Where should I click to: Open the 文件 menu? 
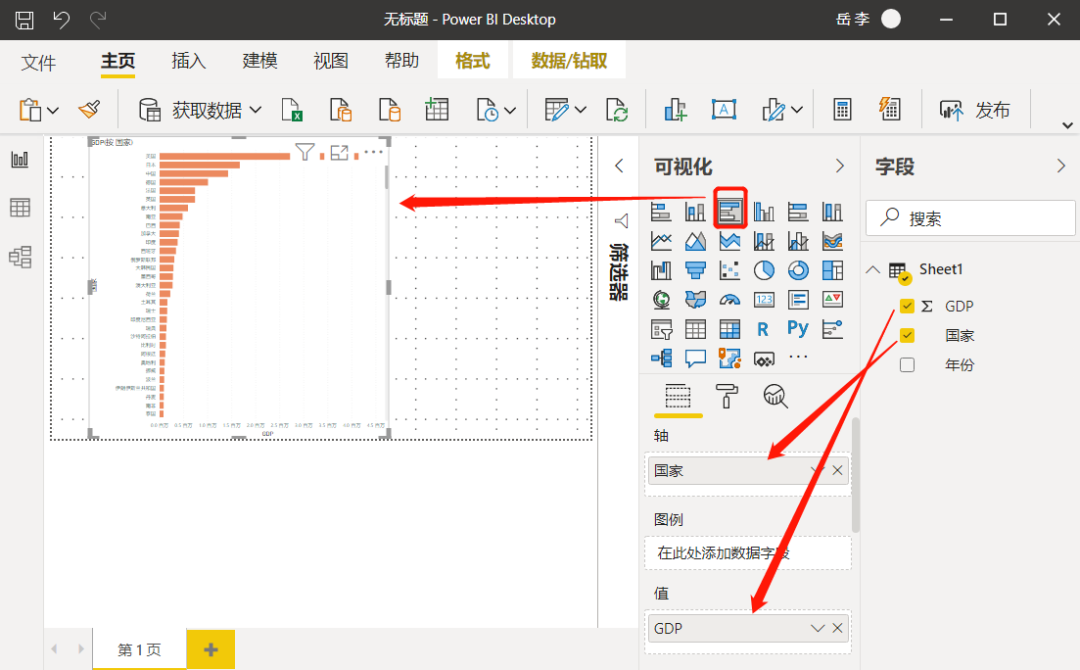tap(39, 62)
